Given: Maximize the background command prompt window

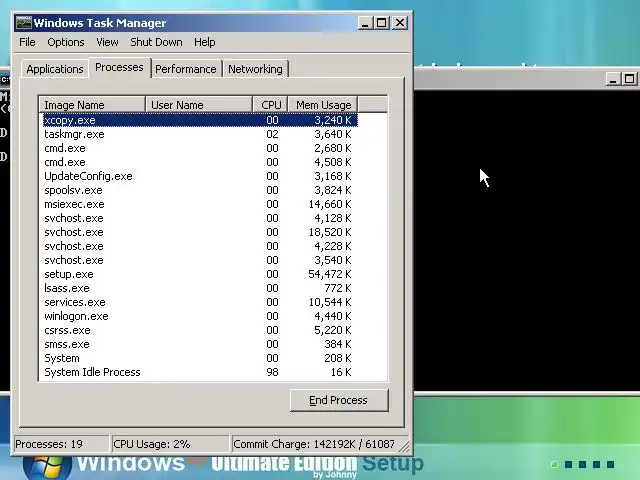Looking at the screenshot, I should point(629,79).
